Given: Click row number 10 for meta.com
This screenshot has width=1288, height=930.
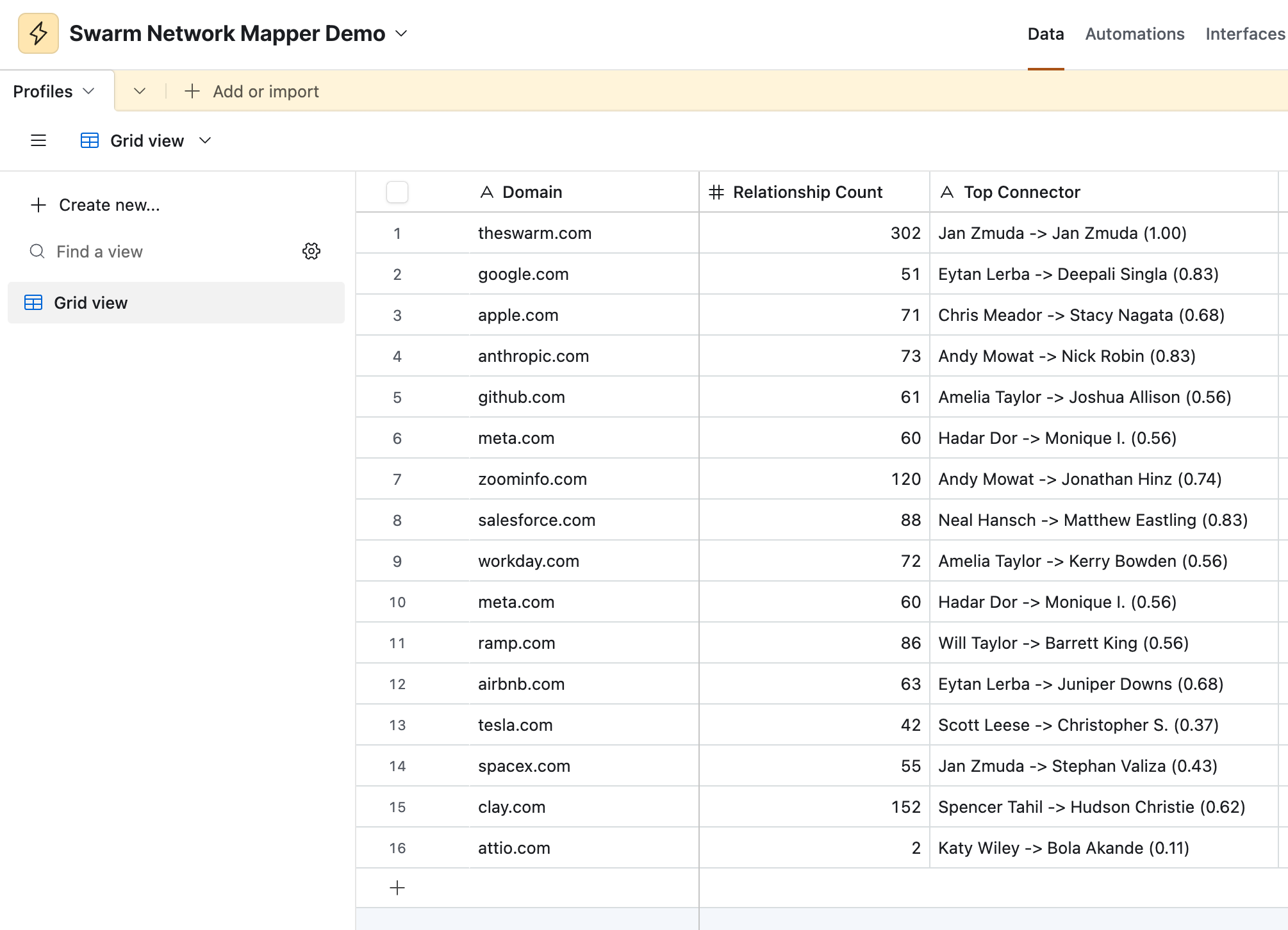Looking at the screenshot, I should click(x=397, y=602).
